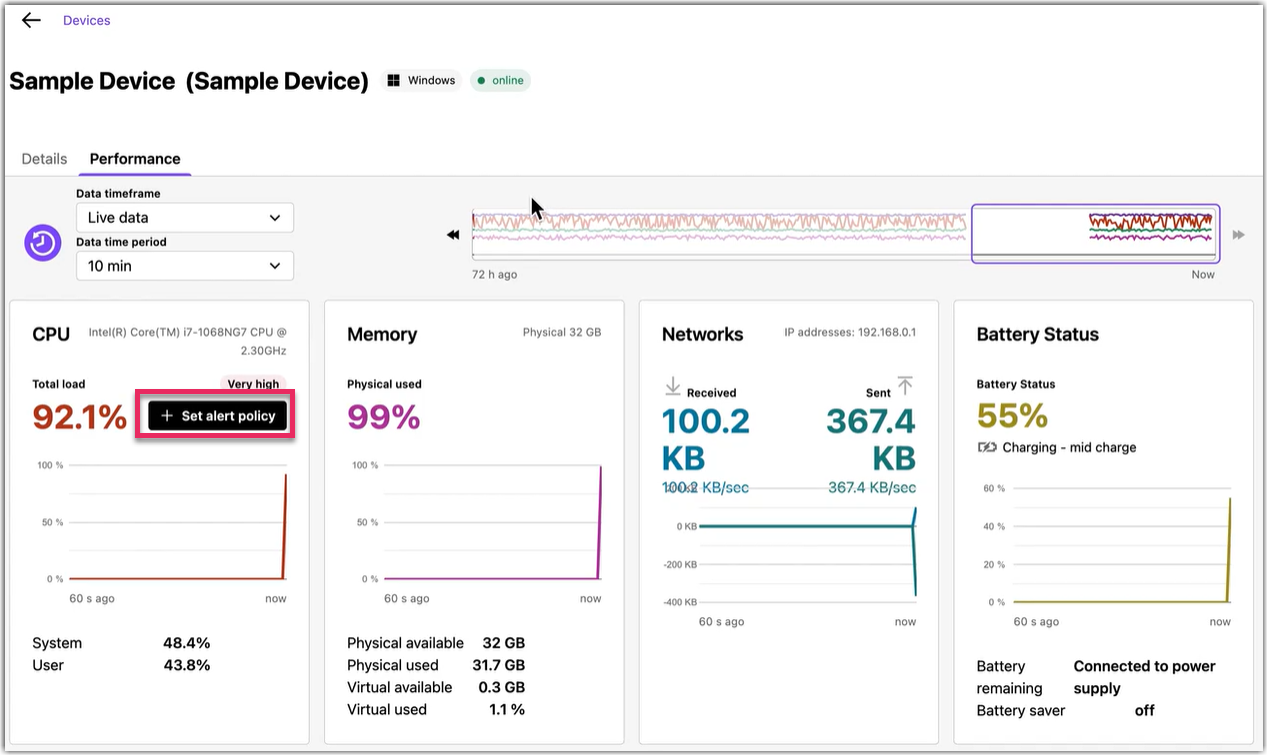The height and width of the screenshot is (756, 1268).
Task: Click the Set alert policy button
Action: click(218, 416)
